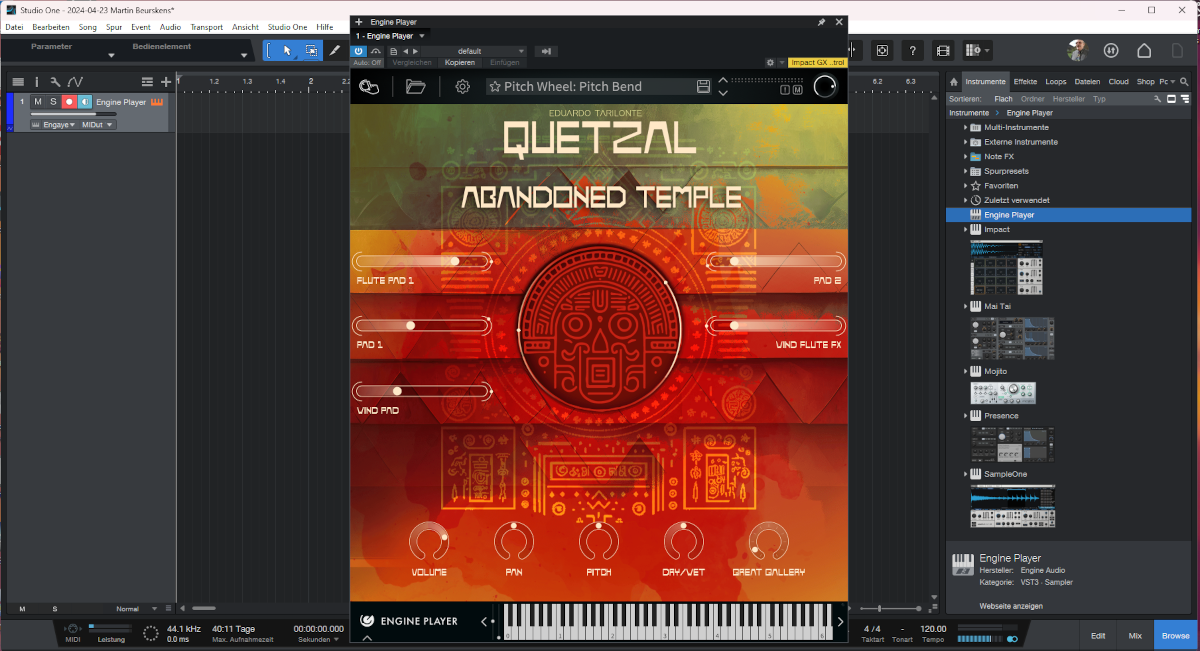Click the SampleOne instrument thumbnail

(1012, 506)
